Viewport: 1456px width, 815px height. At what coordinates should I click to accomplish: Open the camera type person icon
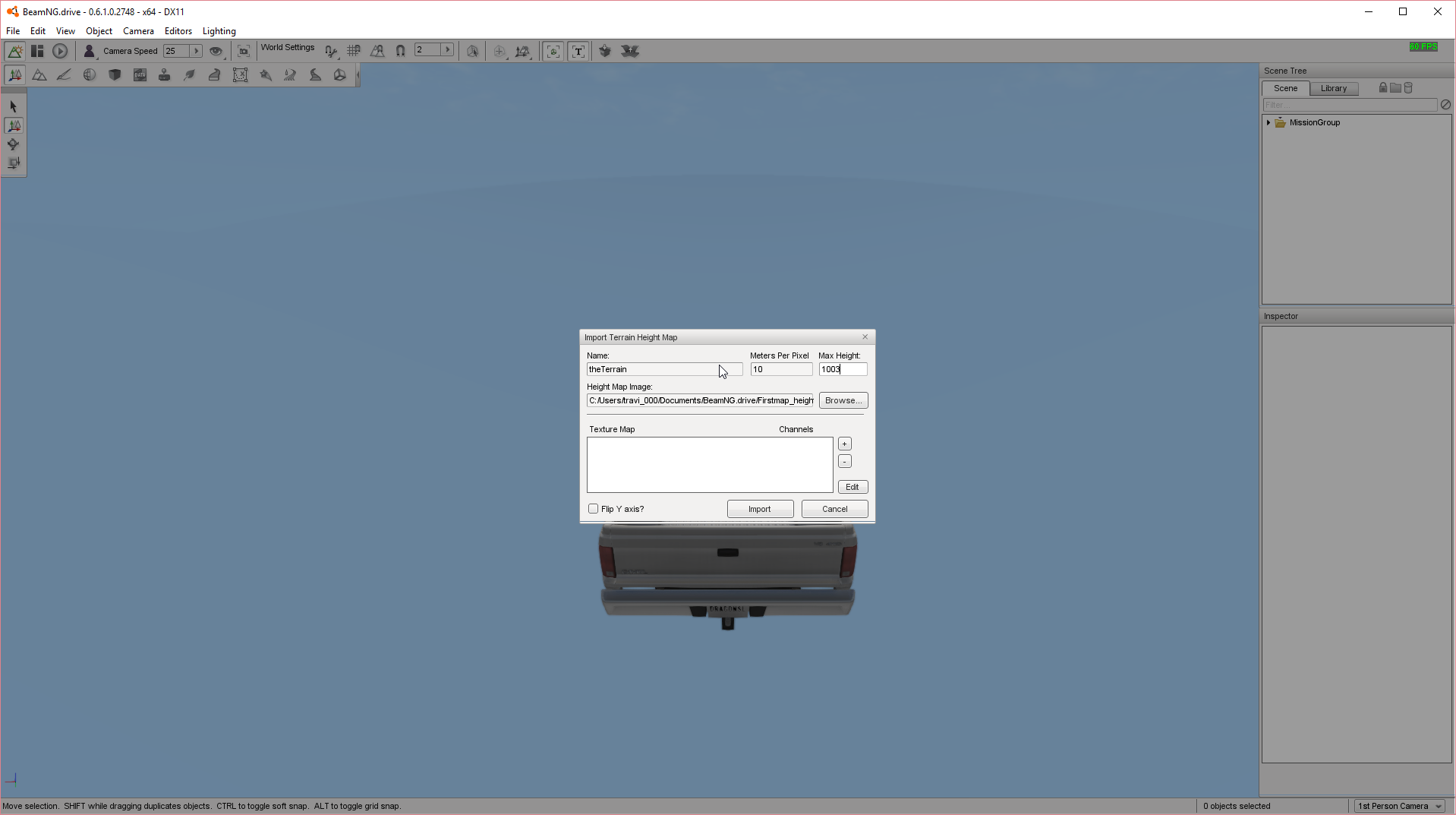(x=89, y=51)
